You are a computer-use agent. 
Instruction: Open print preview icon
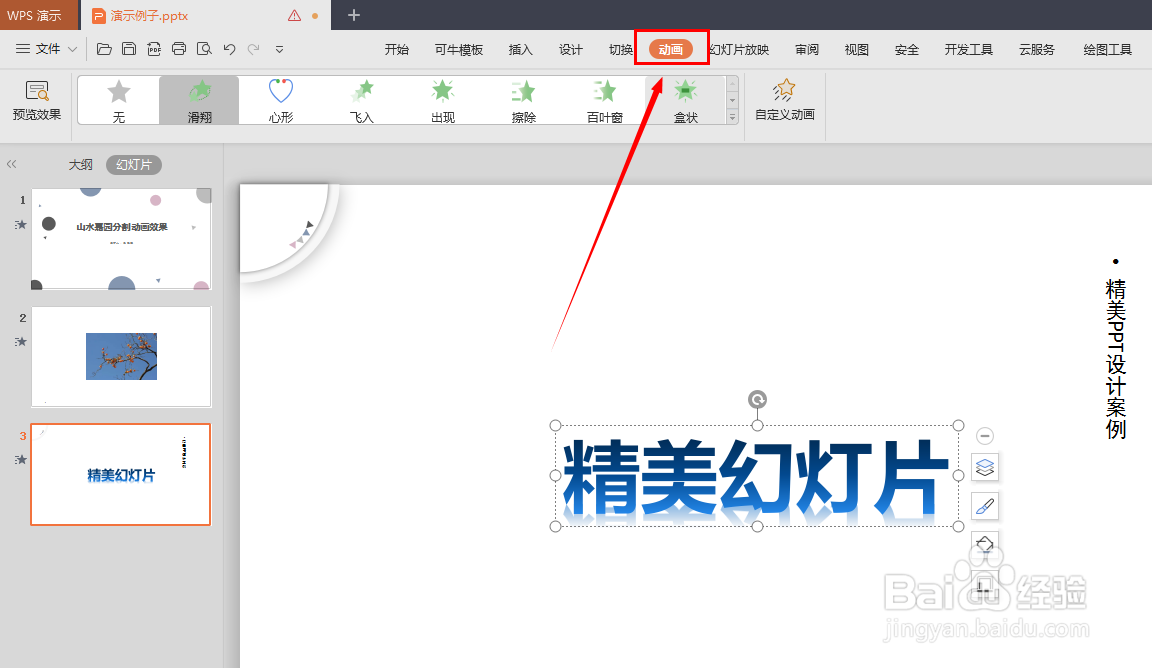coord(204,49)
